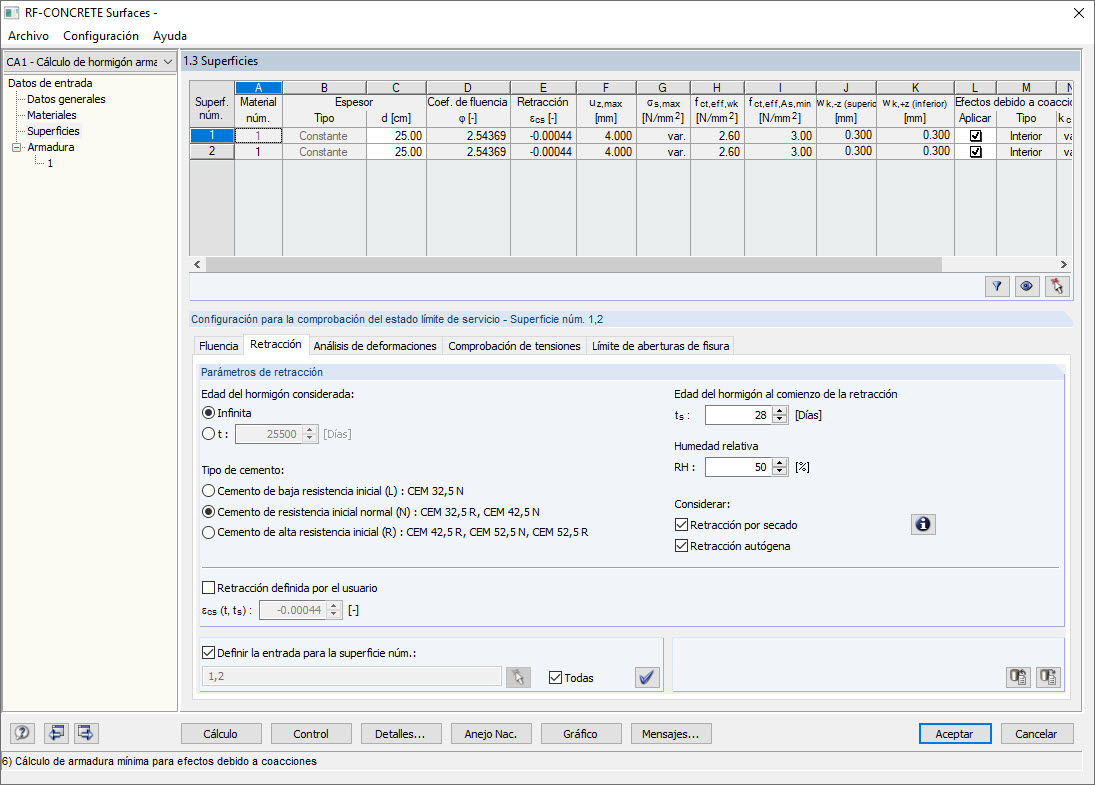1095x785 pixels.
Task: Select Superficies in tree
Action: click(53, 131)
